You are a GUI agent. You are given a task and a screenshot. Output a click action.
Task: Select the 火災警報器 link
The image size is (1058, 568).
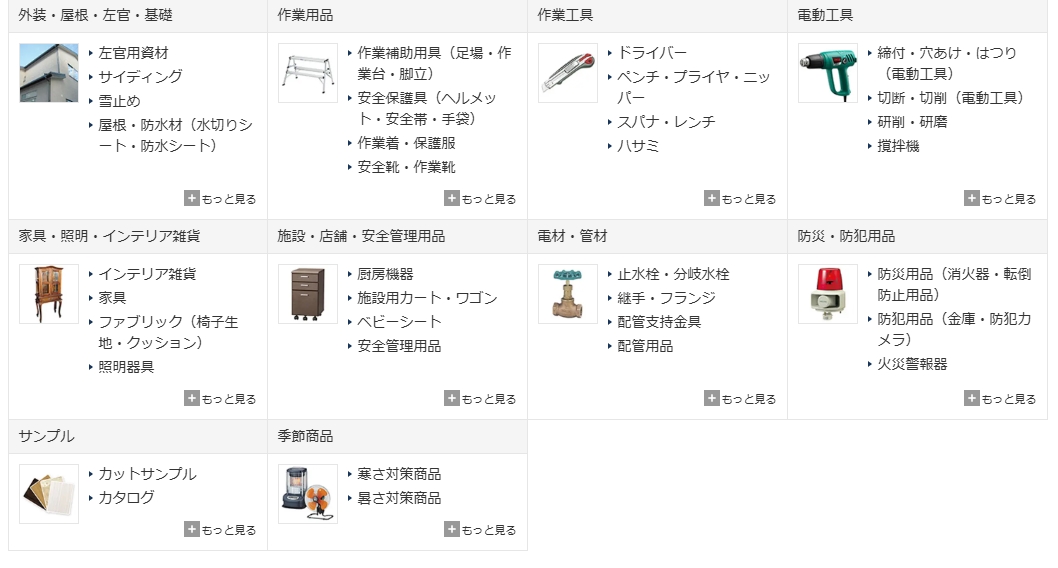pyautogui.click(x=912, y=364)
